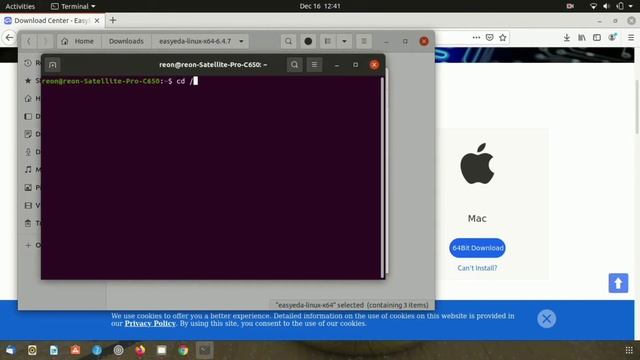Open easyeda-linux-x64-6.4.7 path dropdown
640x360 pixels.
[x=241, y=41]
